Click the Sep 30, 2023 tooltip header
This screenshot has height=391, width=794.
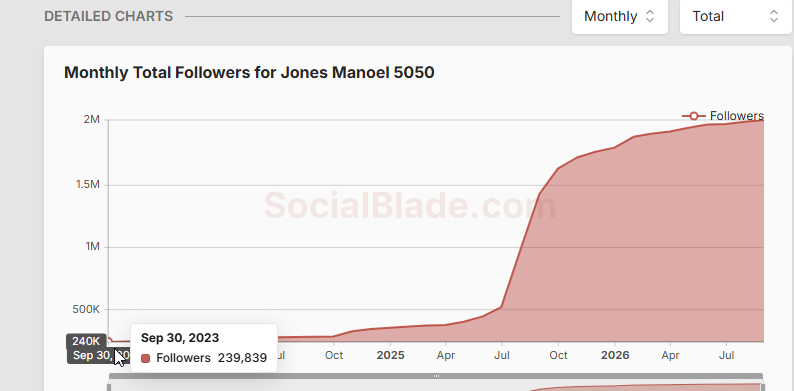180,338
